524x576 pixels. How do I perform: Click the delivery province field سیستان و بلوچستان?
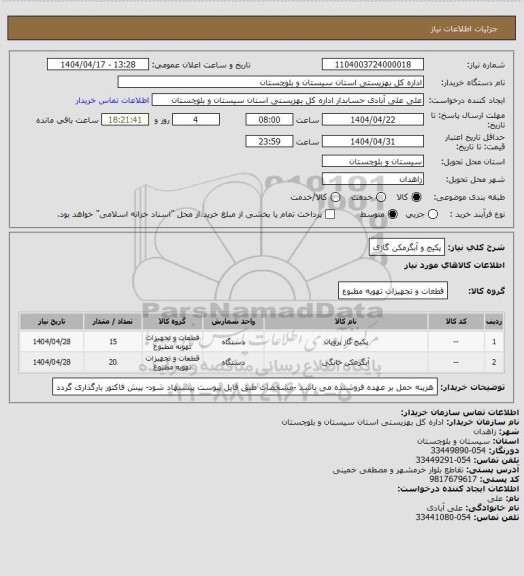[x=373, y=161]
